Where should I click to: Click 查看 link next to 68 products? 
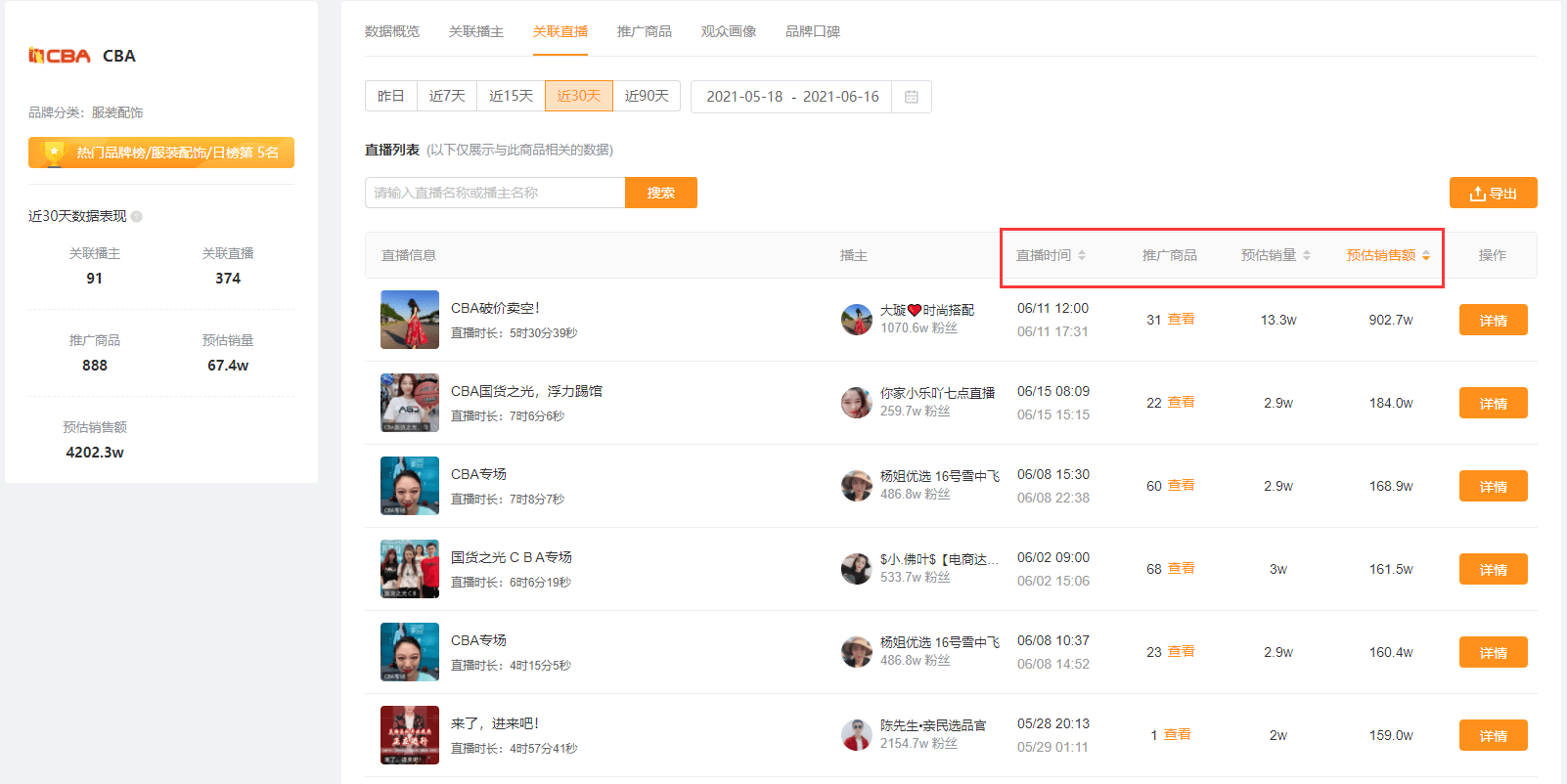1181,568
